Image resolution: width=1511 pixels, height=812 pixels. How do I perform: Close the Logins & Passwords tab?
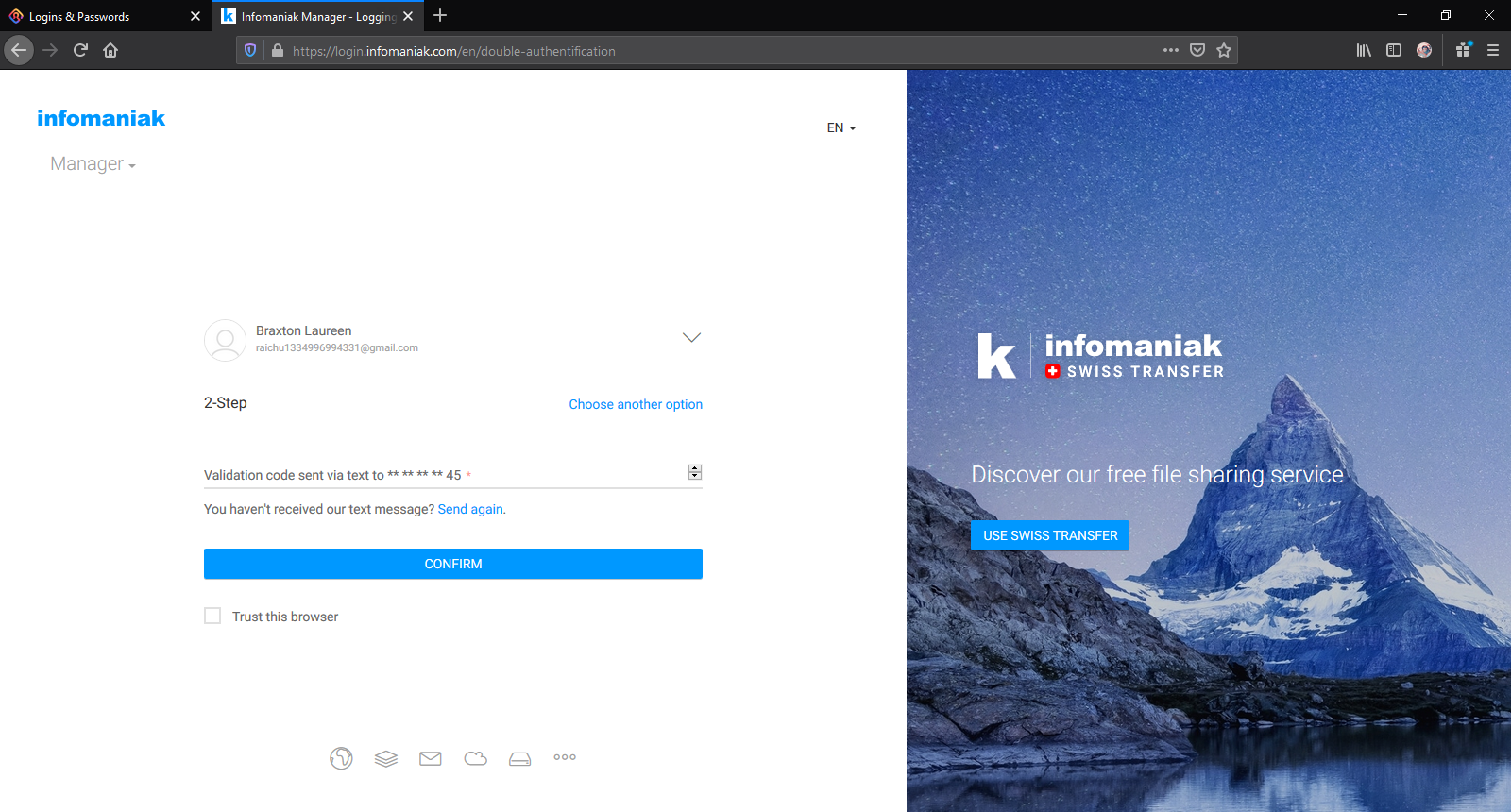coord(195,16)
